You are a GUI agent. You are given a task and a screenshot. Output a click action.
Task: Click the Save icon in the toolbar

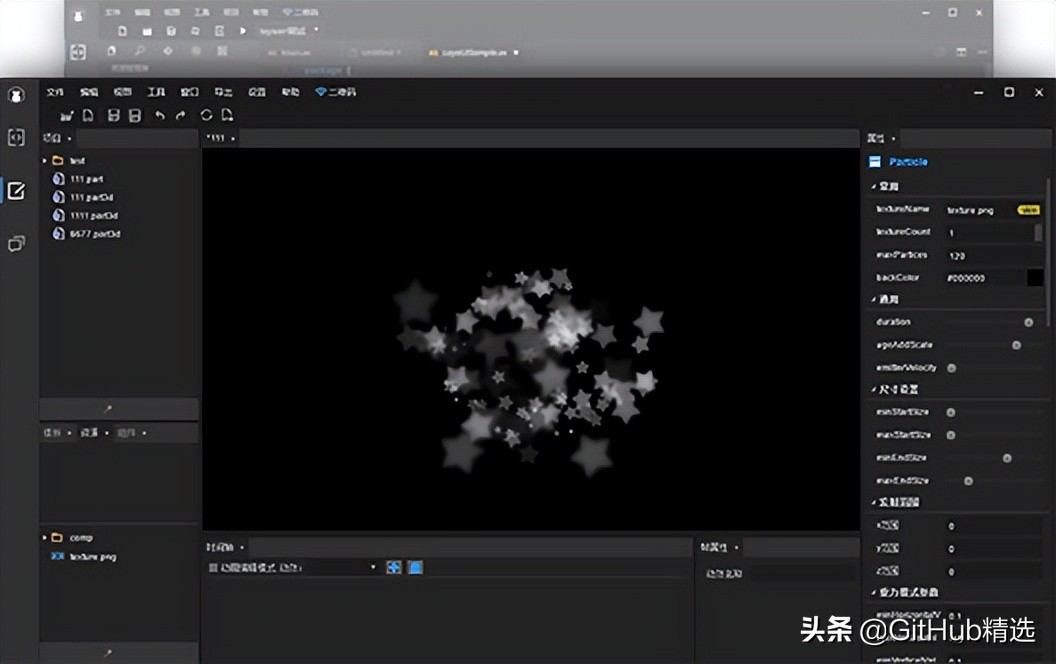coord(113,114)
